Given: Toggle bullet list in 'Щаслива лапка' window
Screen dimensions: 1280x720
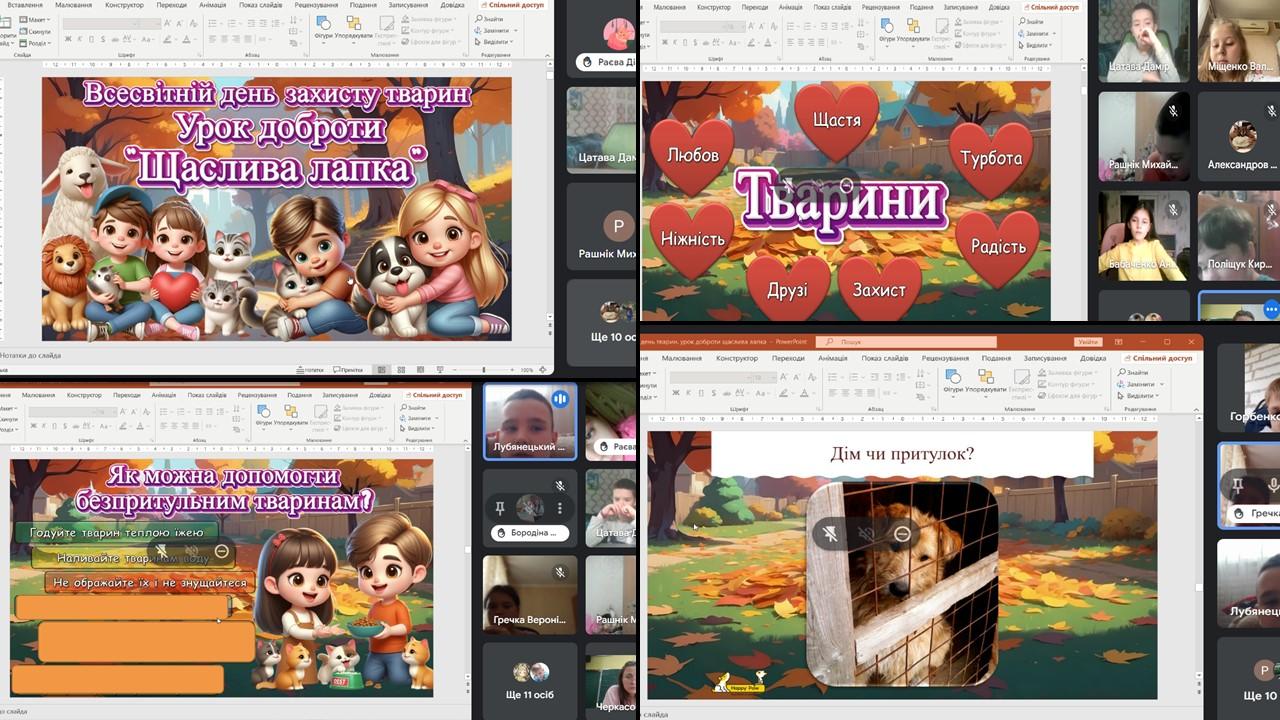Looking at the screenshot, I should (214, 23).
